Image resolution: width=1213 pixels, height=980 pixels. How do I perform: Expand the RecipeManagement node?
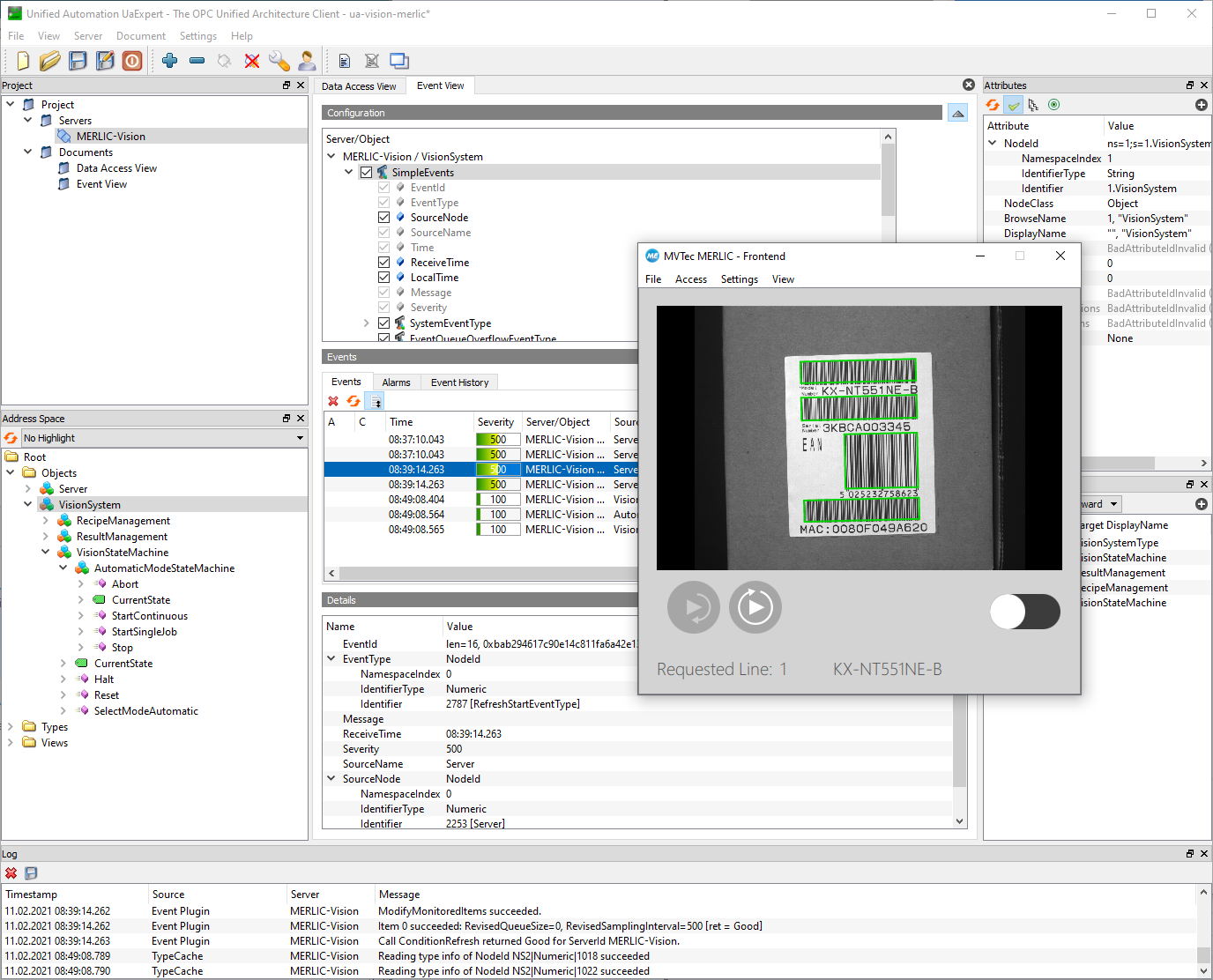[46, 521]
